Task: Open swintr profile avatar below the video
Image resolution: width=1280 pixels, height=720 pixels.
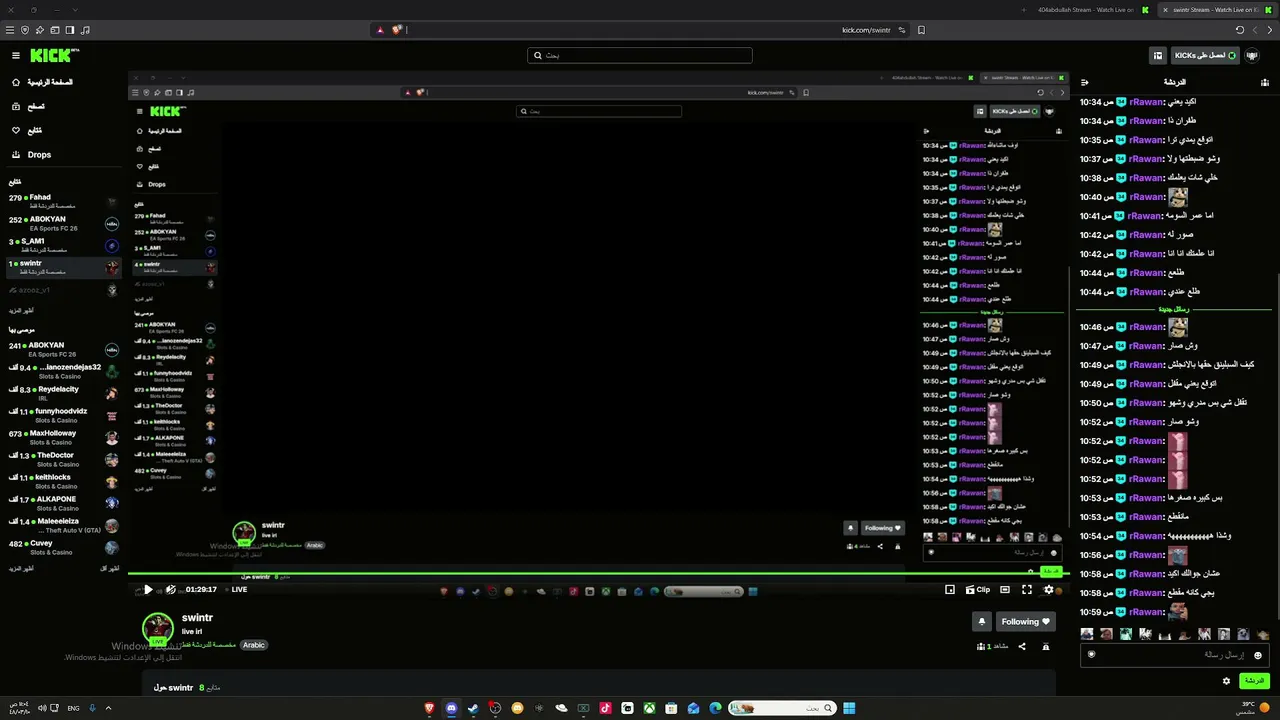Action: pyautogui.click(x=158, y=629)
